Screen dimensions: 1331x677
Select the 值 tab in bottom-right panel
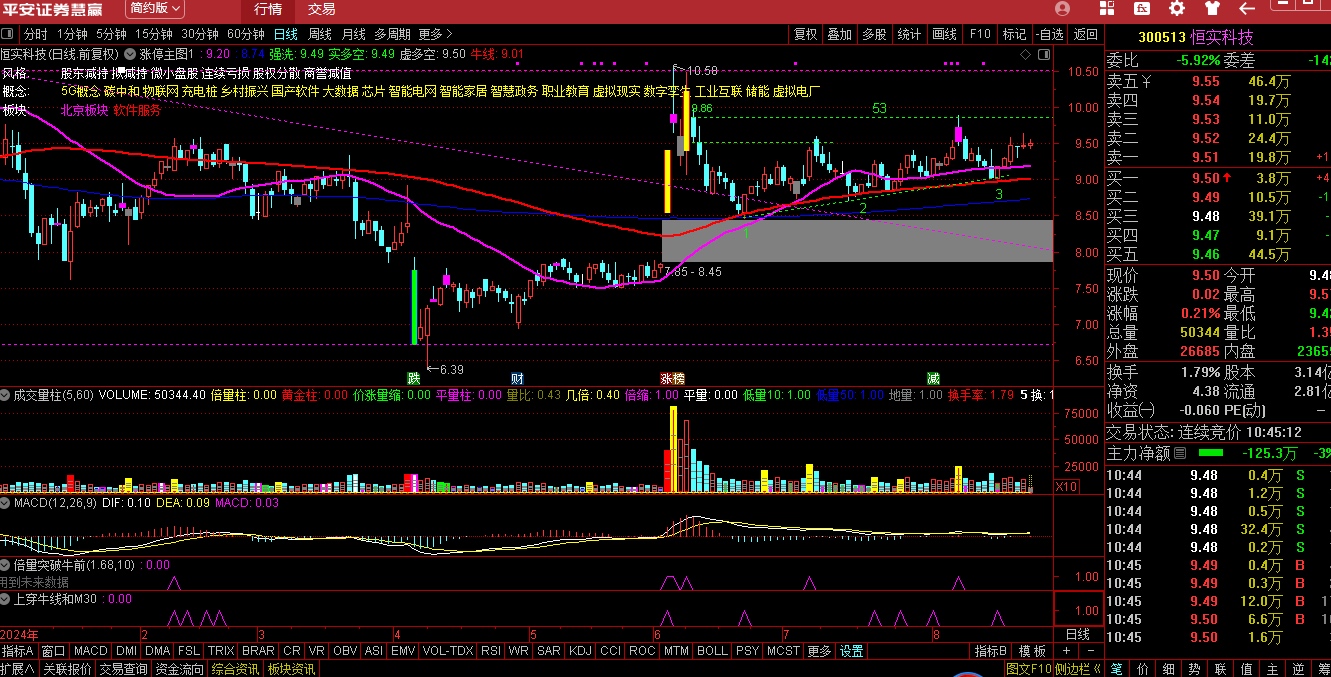click(x=1246, y=669)
